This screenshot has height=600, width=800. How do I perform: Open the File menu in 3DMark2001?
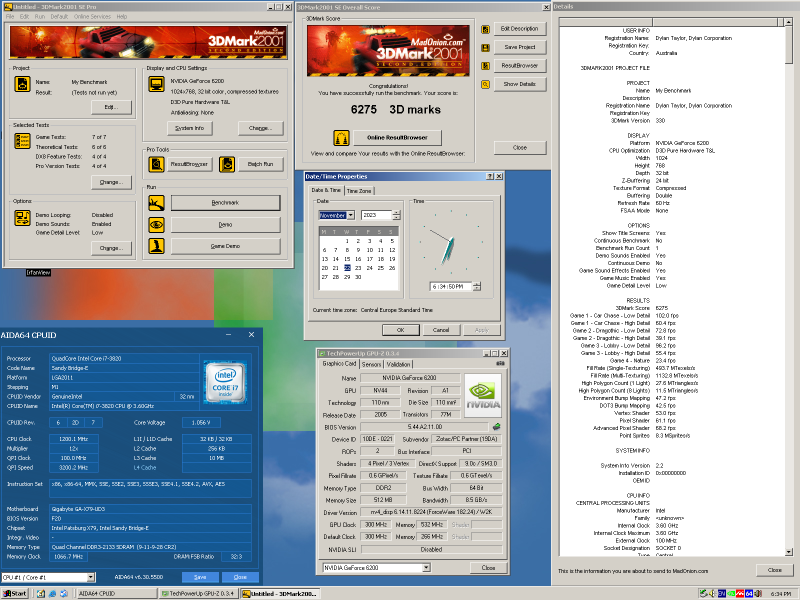click(x=10, y=16)
